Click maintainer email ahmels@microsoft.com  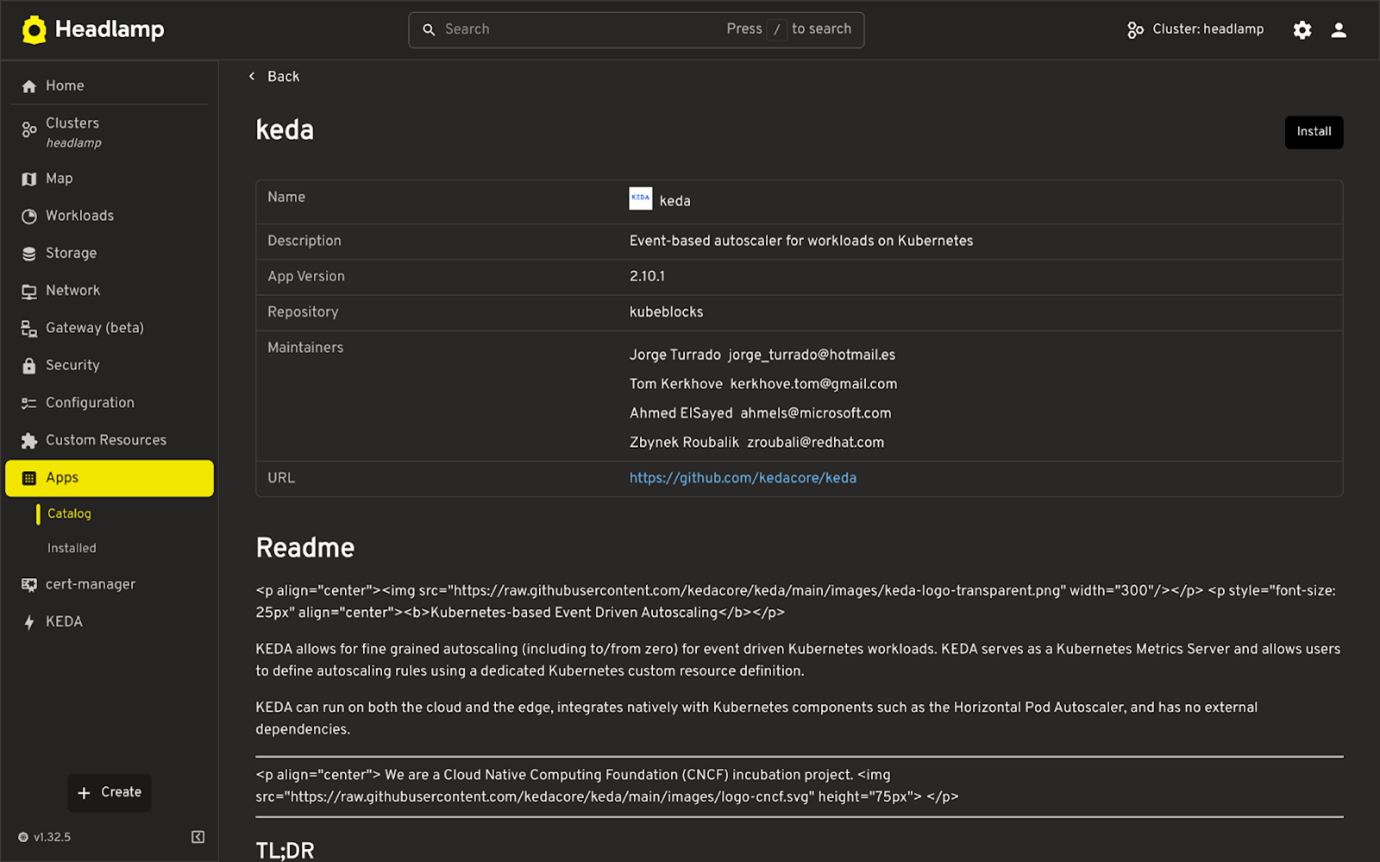(x=816, y=413)
